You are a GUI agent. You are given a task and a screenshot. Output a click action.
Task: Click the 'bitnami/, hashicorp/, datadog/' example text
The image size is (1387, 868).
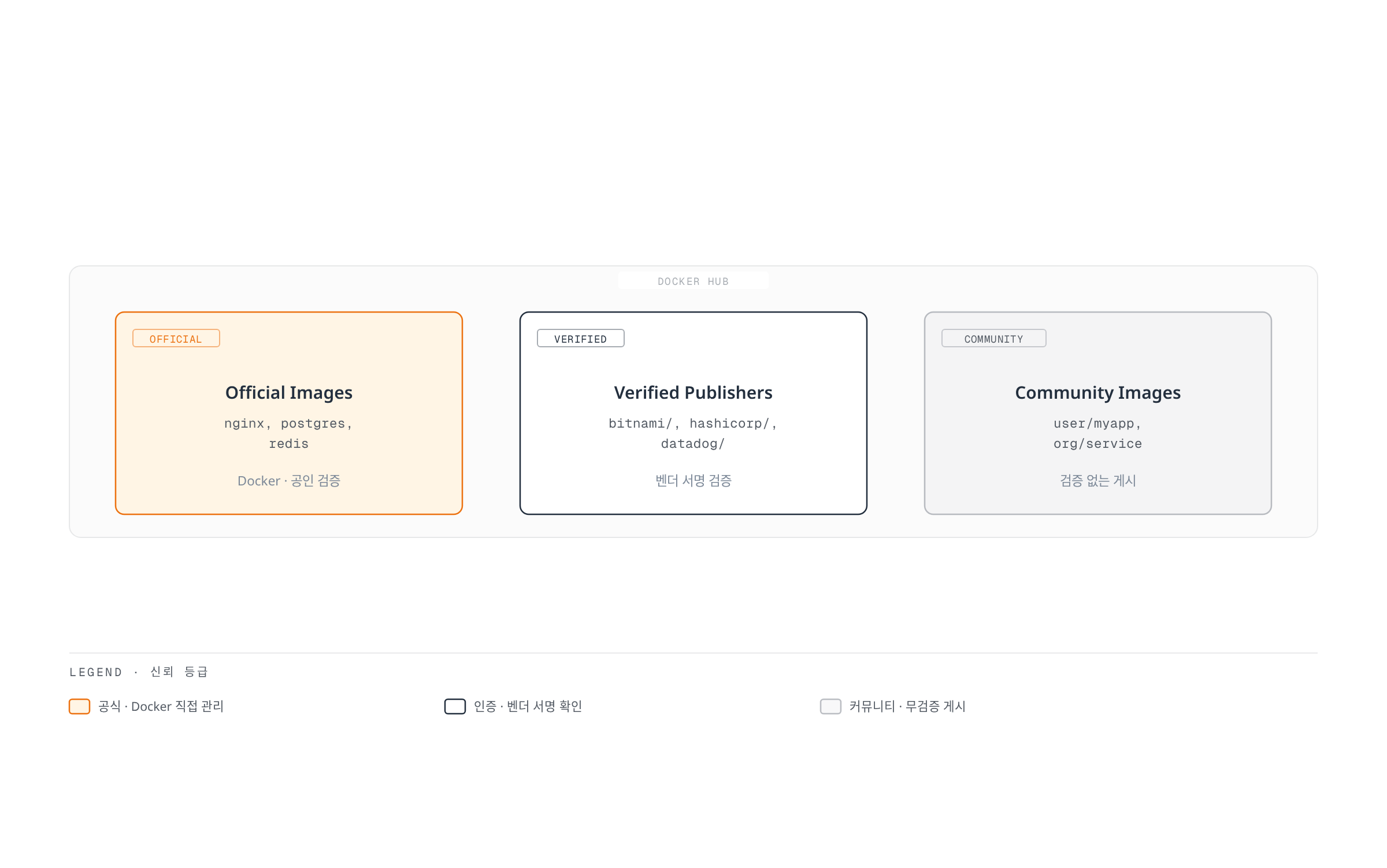[693, 433]
